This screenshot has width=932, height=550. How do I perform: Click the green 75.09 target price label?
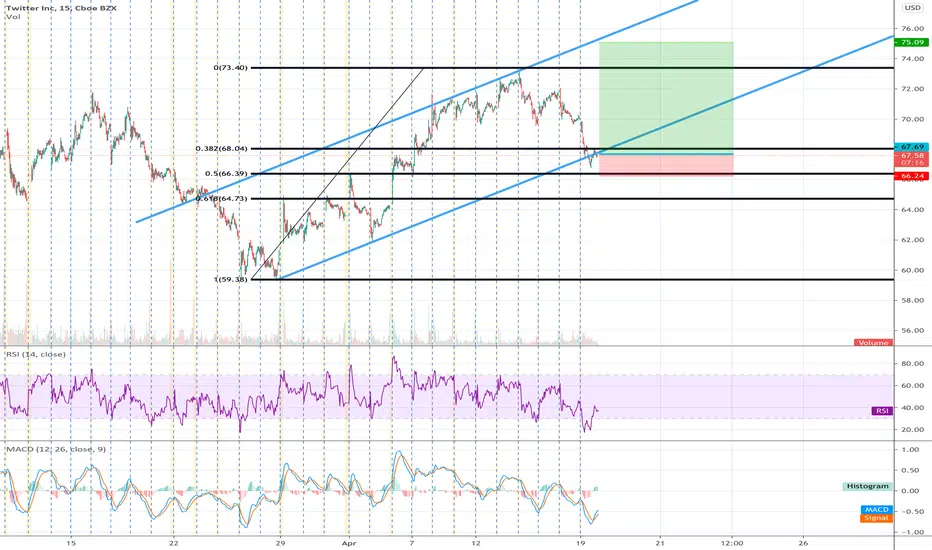click(912, 42)
